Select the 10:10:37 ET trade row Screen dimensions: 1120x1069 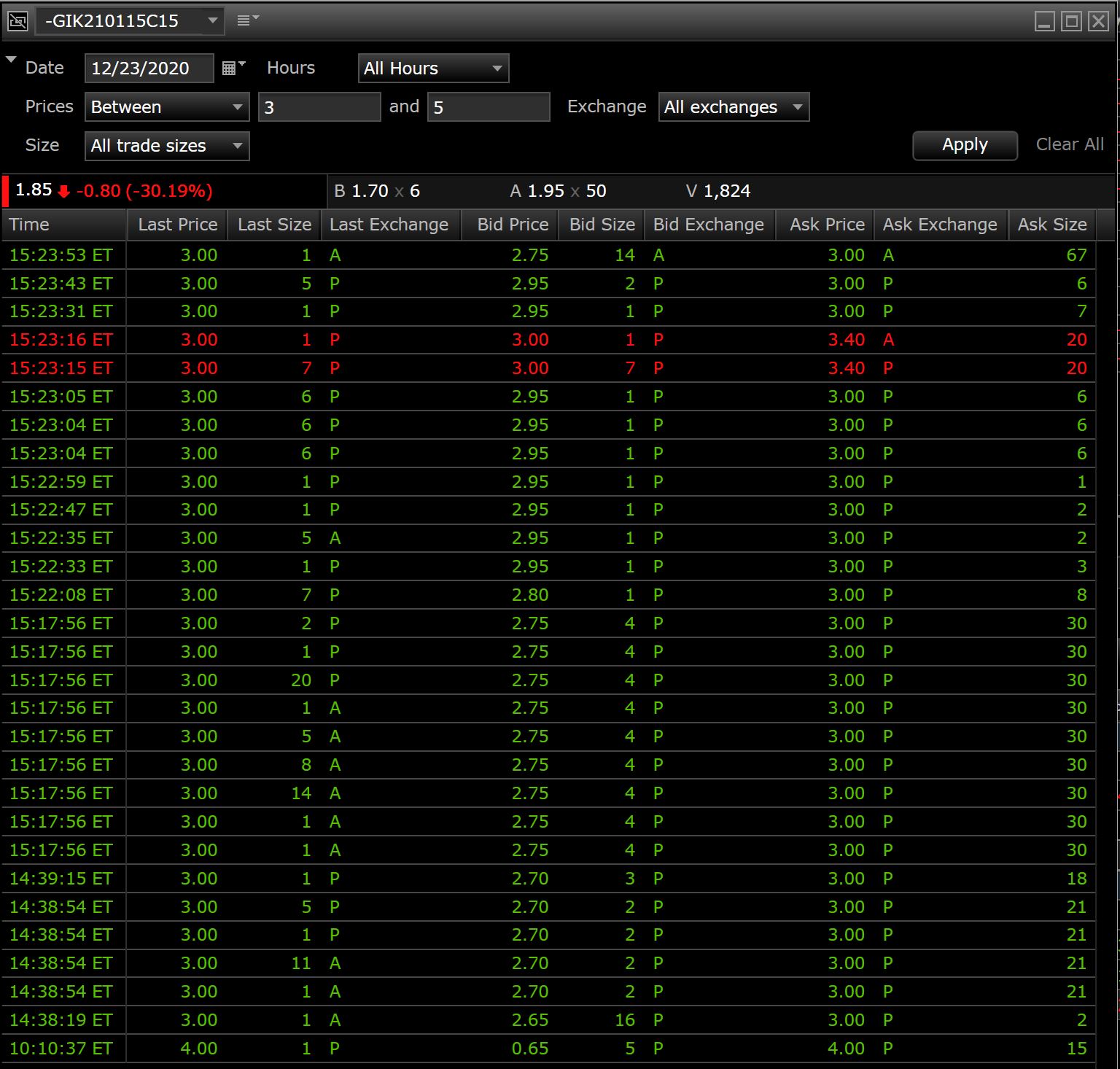coord(548,1049)
